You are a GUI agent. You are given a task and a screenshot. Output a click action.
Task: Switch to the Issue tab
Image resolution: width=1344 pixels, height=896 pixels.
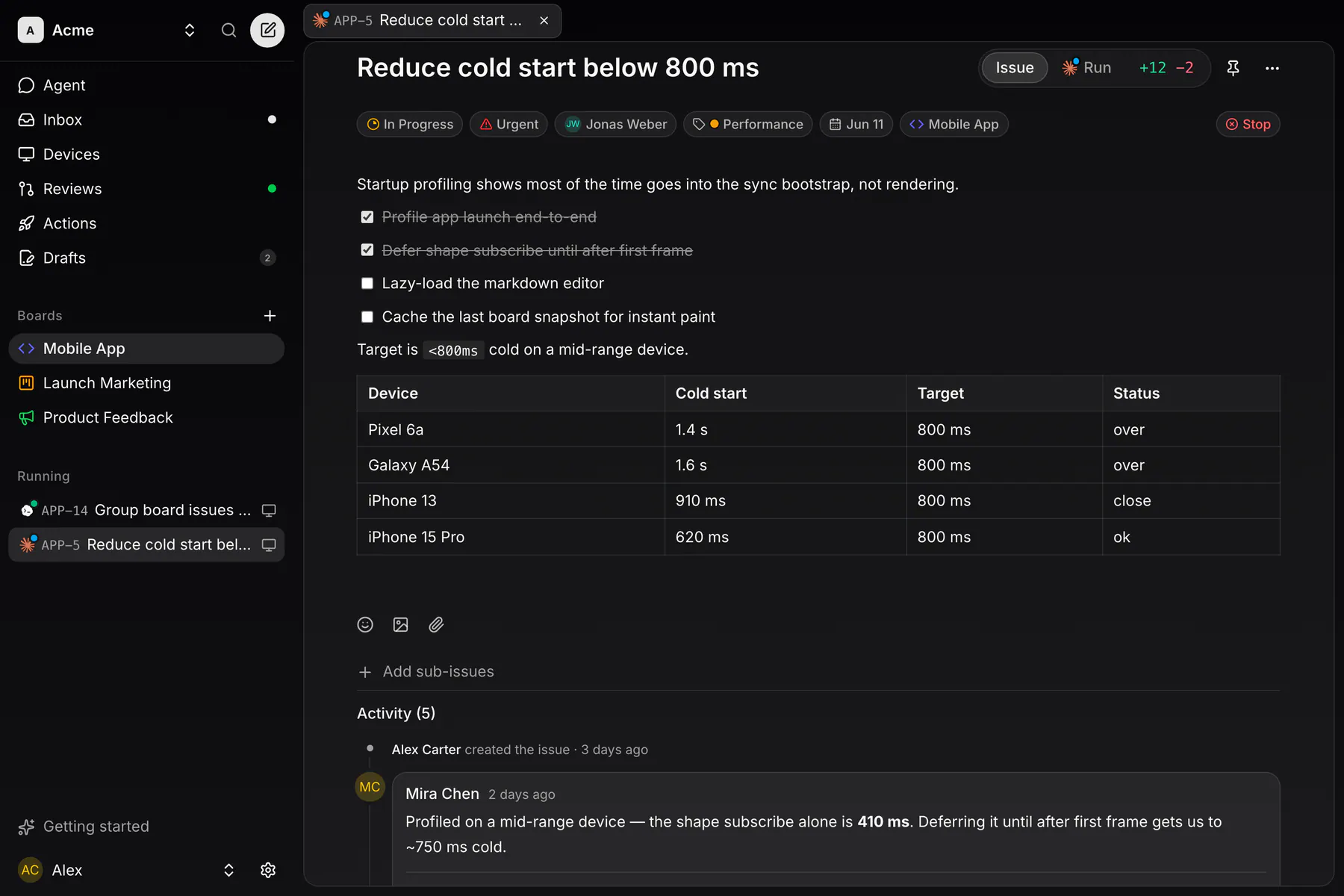tap(1015, 68)
